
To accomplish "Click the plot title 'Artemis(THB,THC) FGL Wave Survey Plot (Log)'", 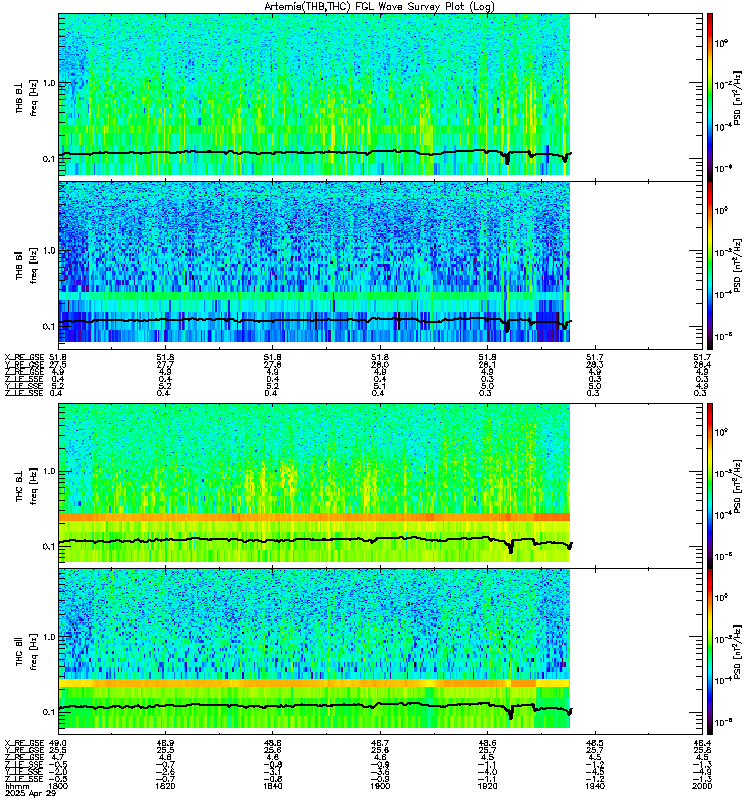I will pos(379,7).
